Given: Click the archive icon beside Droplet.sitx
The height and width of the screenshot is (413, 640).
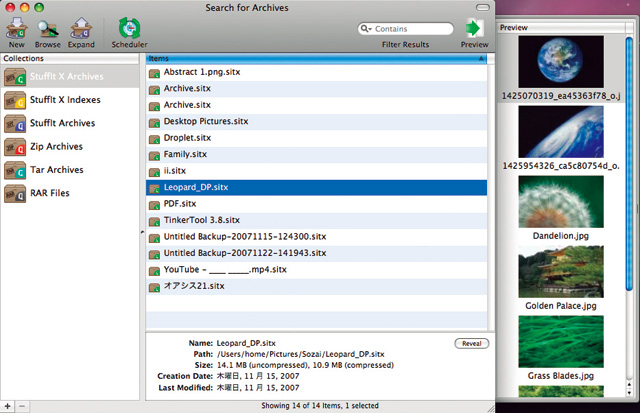Looking at the screenshot, I should pos(154,139).
